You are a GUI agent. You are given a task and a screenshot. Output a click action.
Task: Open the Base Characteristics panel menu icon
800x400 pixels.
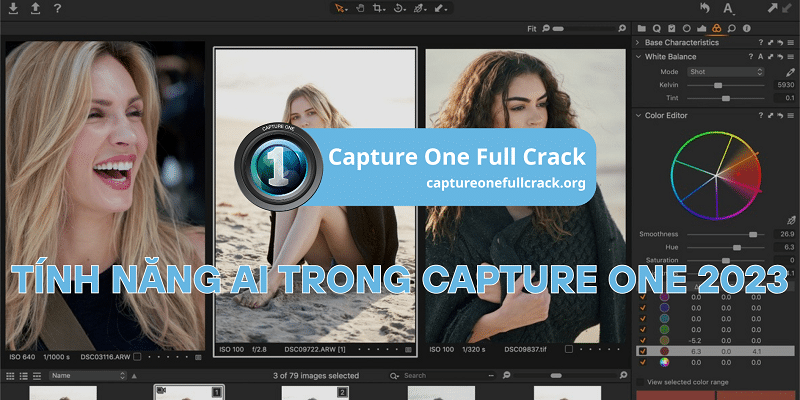point(790,43)
